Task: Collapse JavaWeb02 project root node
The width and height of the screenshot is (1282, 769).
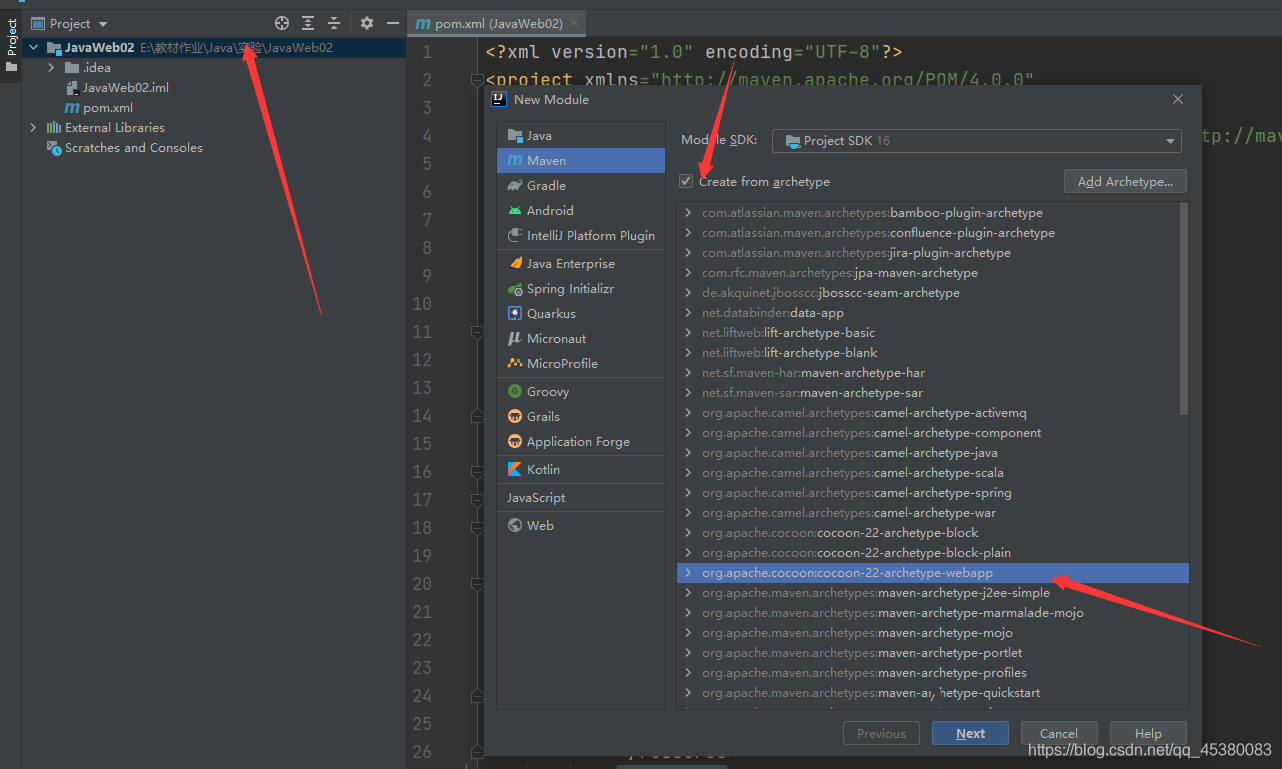Action: pyautogui.click(x=34, y=48)
